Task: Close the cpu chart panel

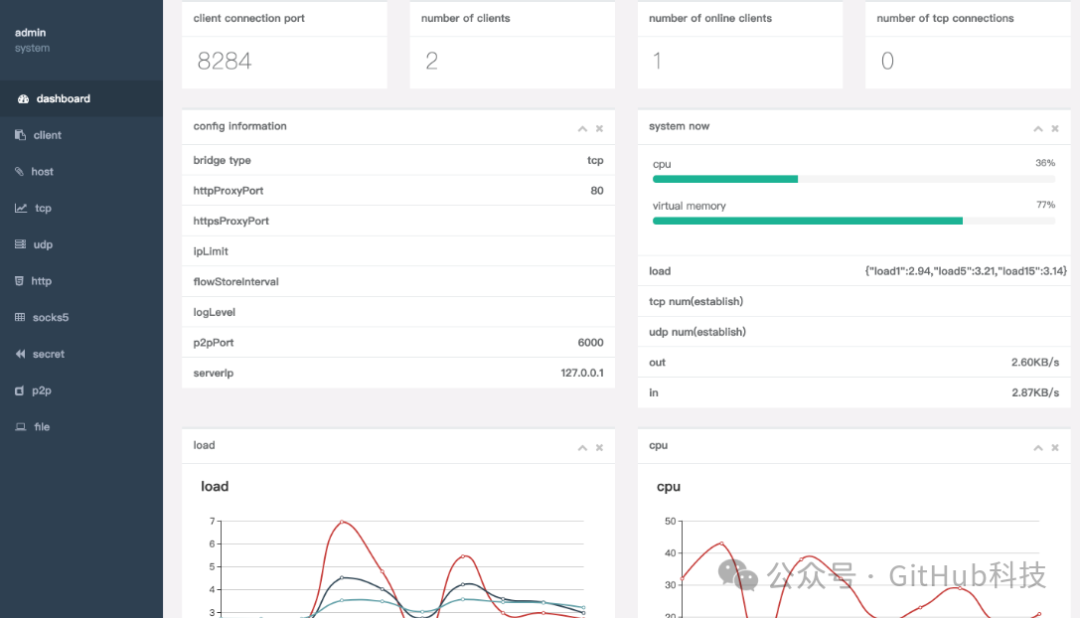Action: [1055, 448]
